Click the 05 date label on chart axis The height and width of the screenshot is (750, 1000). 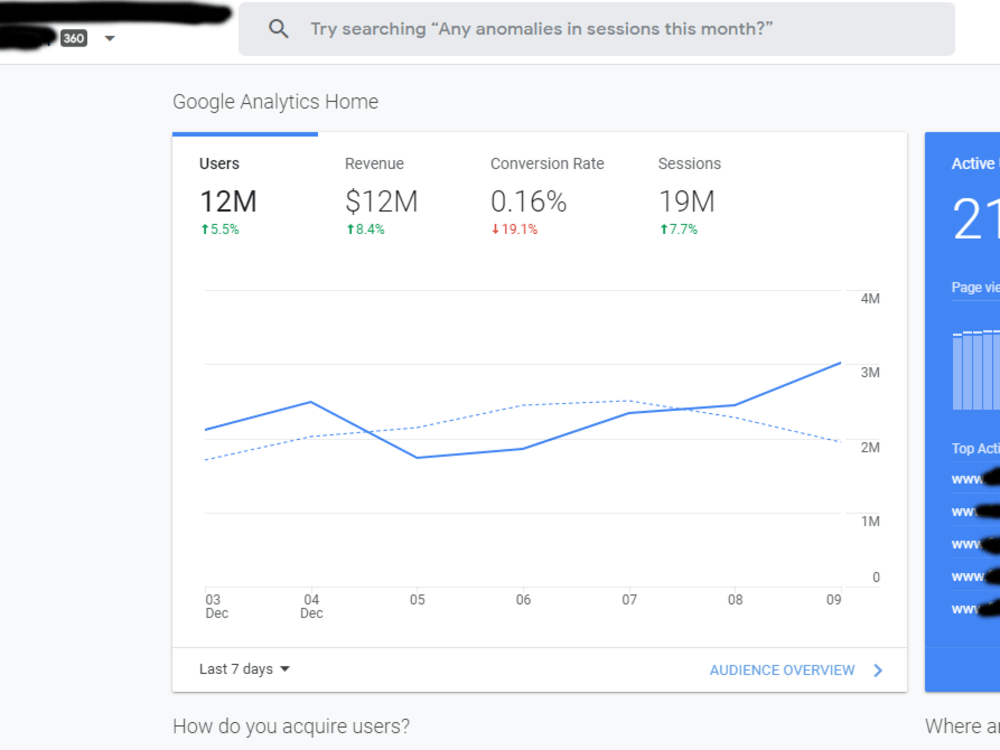417,600
